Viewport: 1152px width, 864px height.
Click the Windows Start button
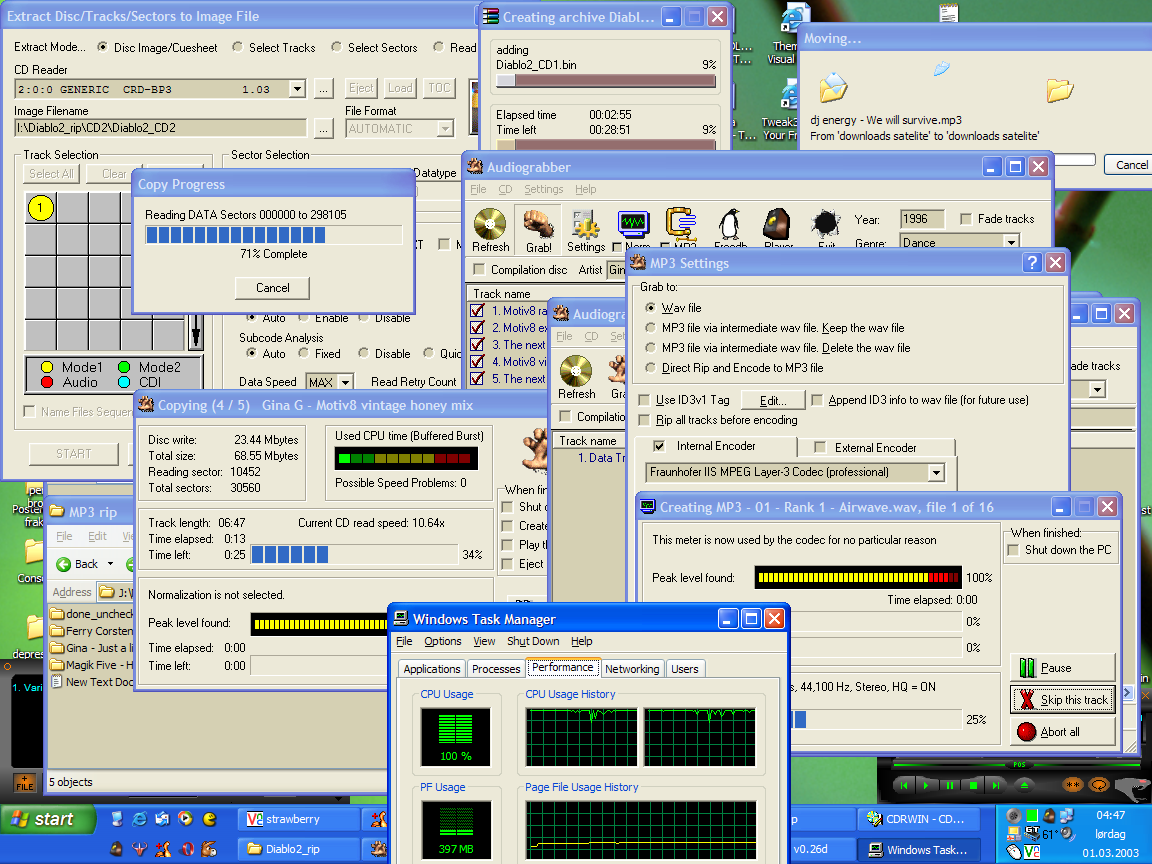point(48,819)
